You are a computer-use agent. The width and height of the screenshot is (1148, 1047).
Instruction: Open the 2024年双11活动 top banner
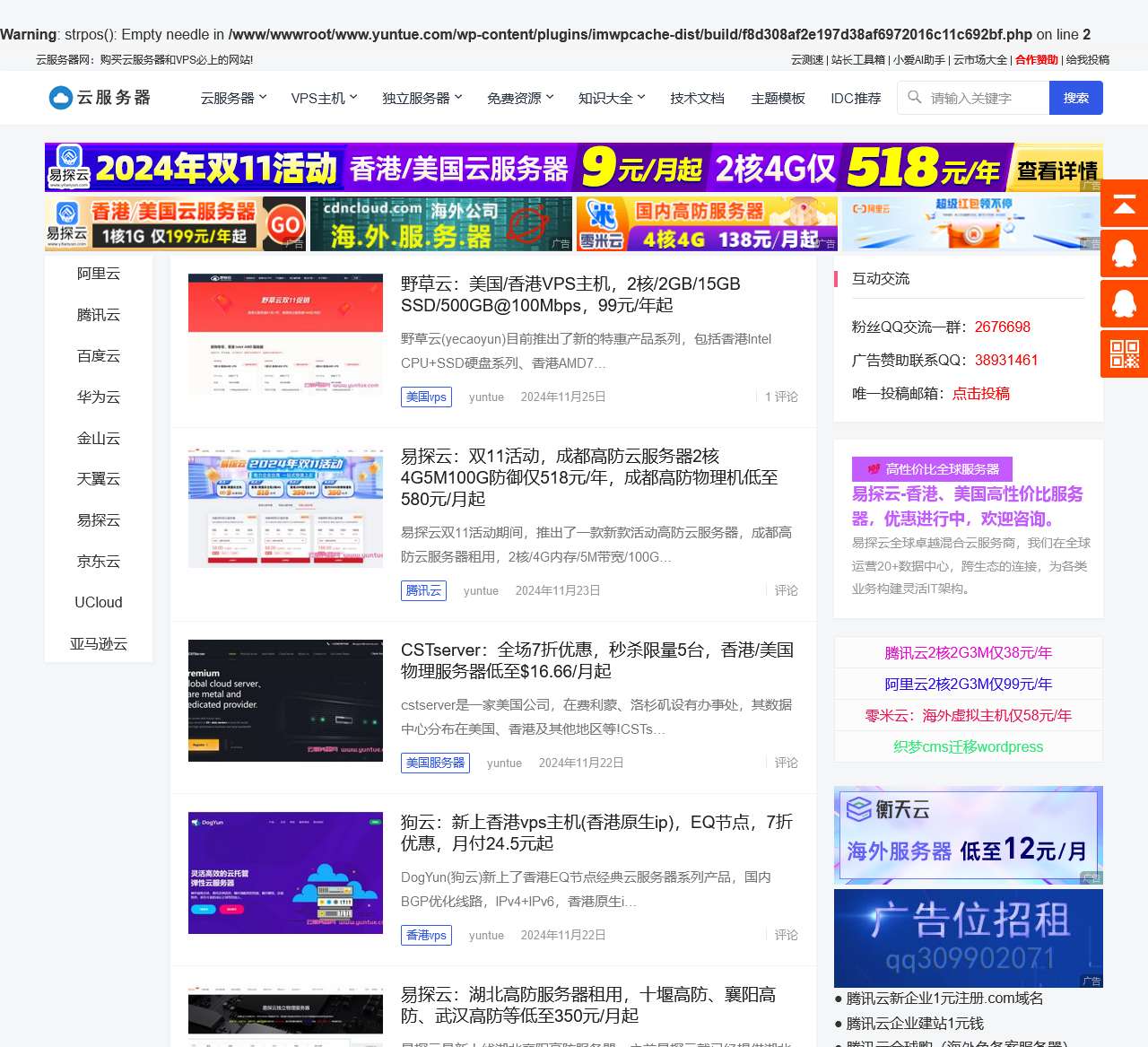click(574, 168)
